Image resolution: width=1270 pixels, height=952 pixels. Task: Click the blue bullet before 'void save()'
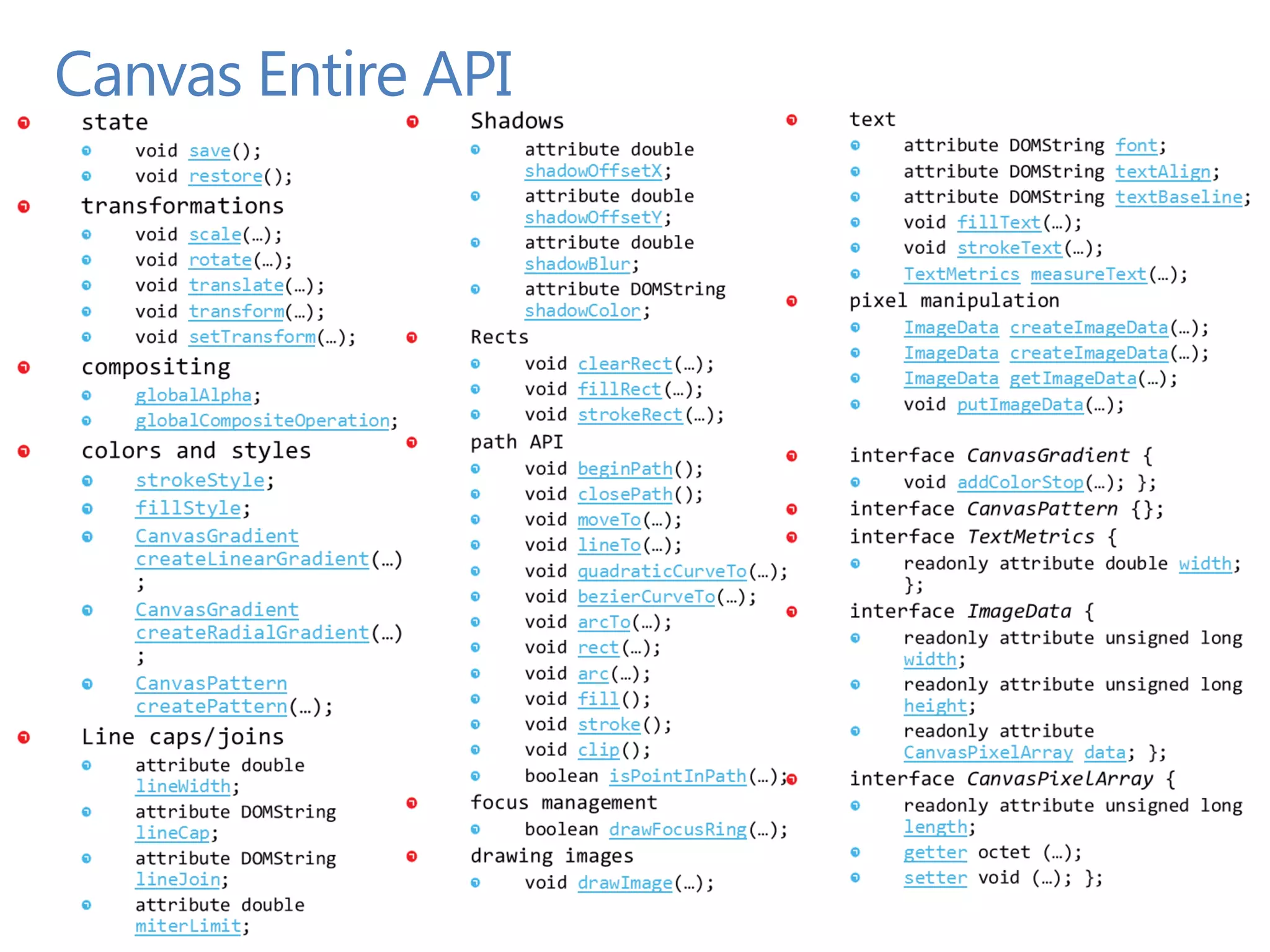point(87,151)
